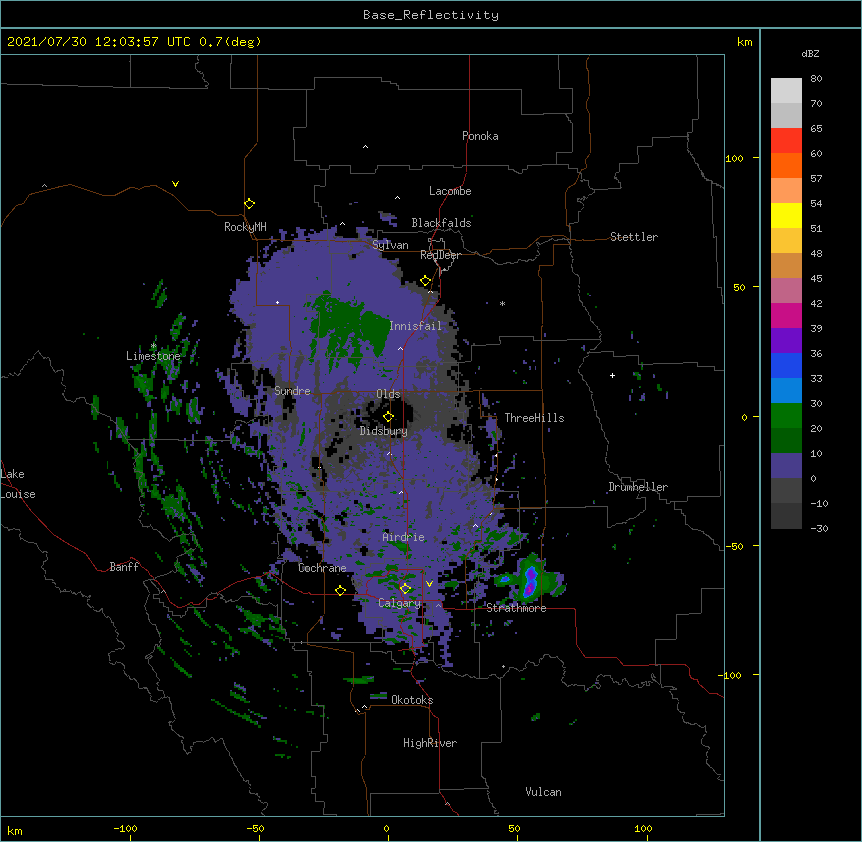This screenshot has height=842, width=862.
Task: Click the Limestone label
Action: [x=153, y=356]
